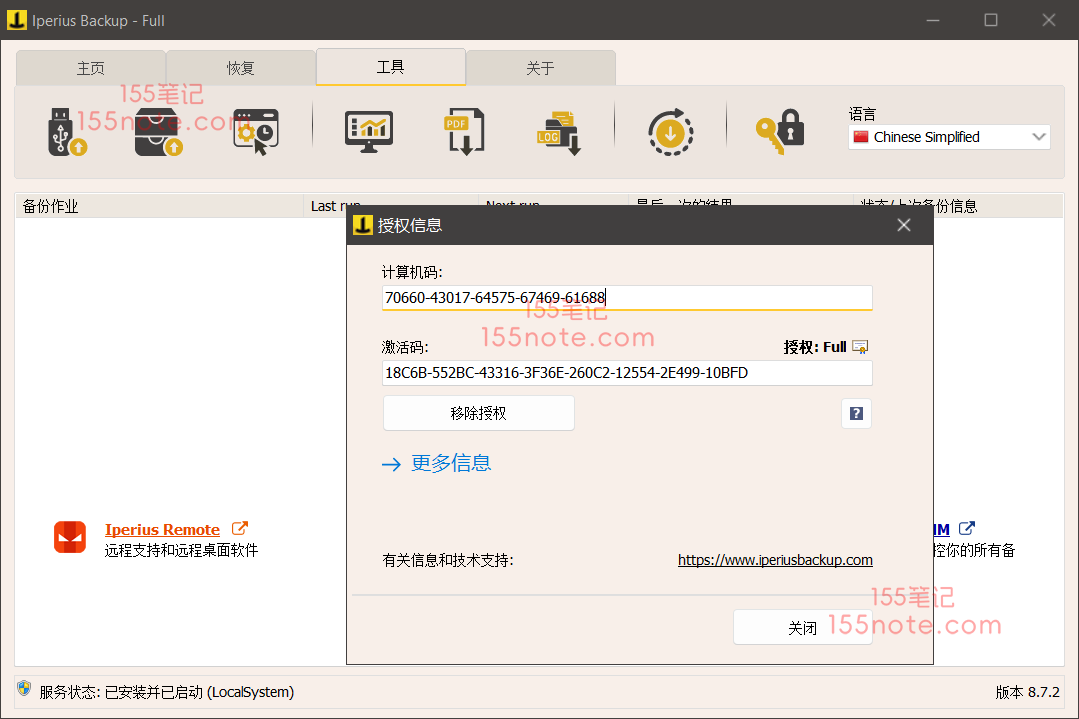Open the scheduled settings window icon

tap(255, 131)
